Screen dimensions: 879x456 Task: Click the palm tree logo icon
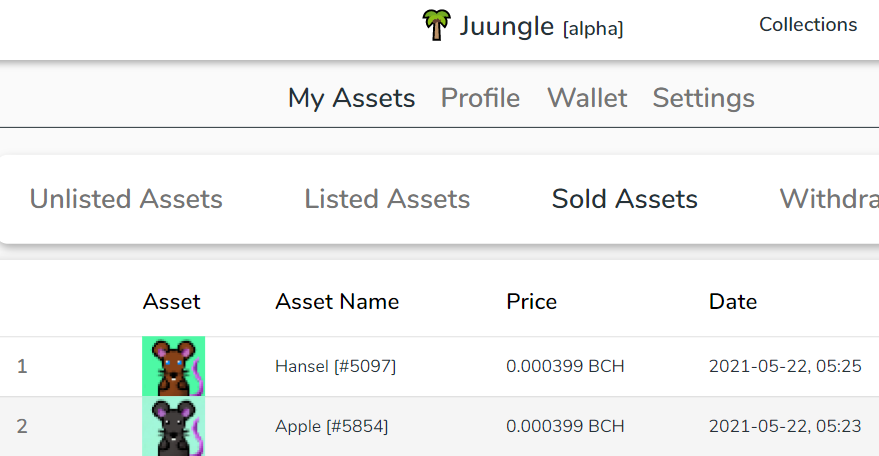(x=436, y=25)
